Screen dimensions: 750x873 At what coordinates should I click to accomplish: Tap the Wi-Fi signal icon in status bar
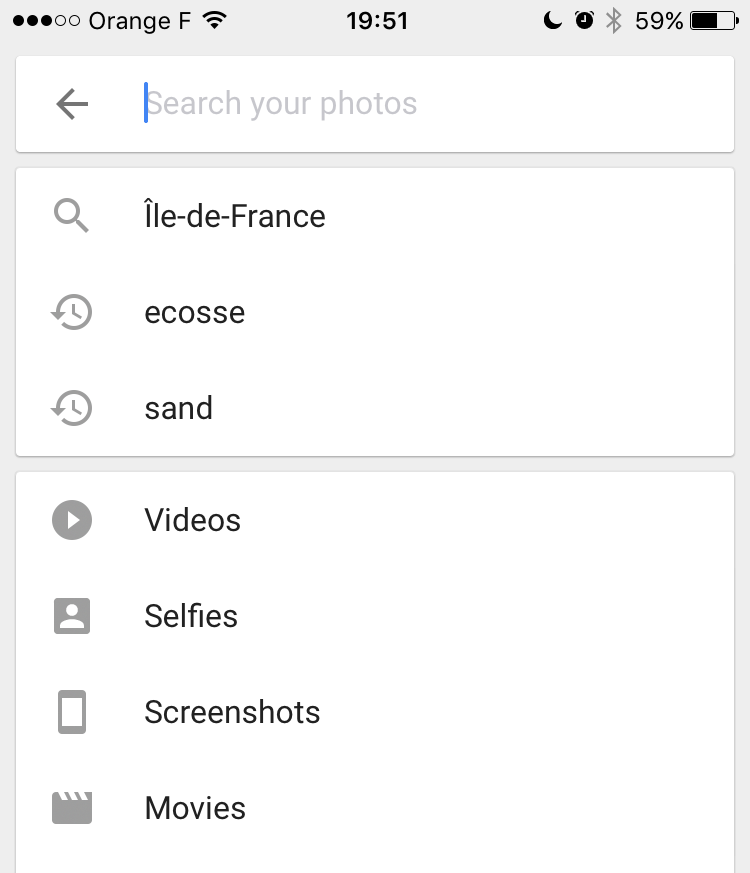click(213, 21)
